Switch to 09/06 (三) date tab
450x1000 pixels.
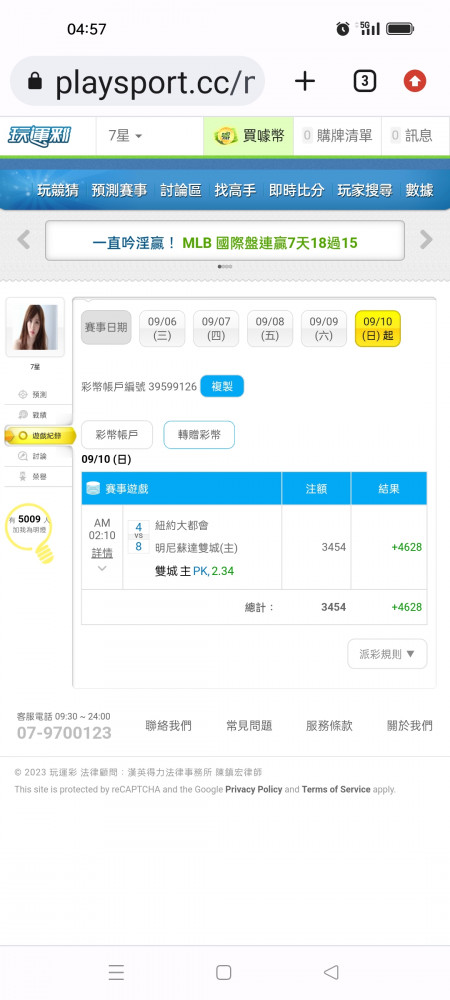(162, 328)
